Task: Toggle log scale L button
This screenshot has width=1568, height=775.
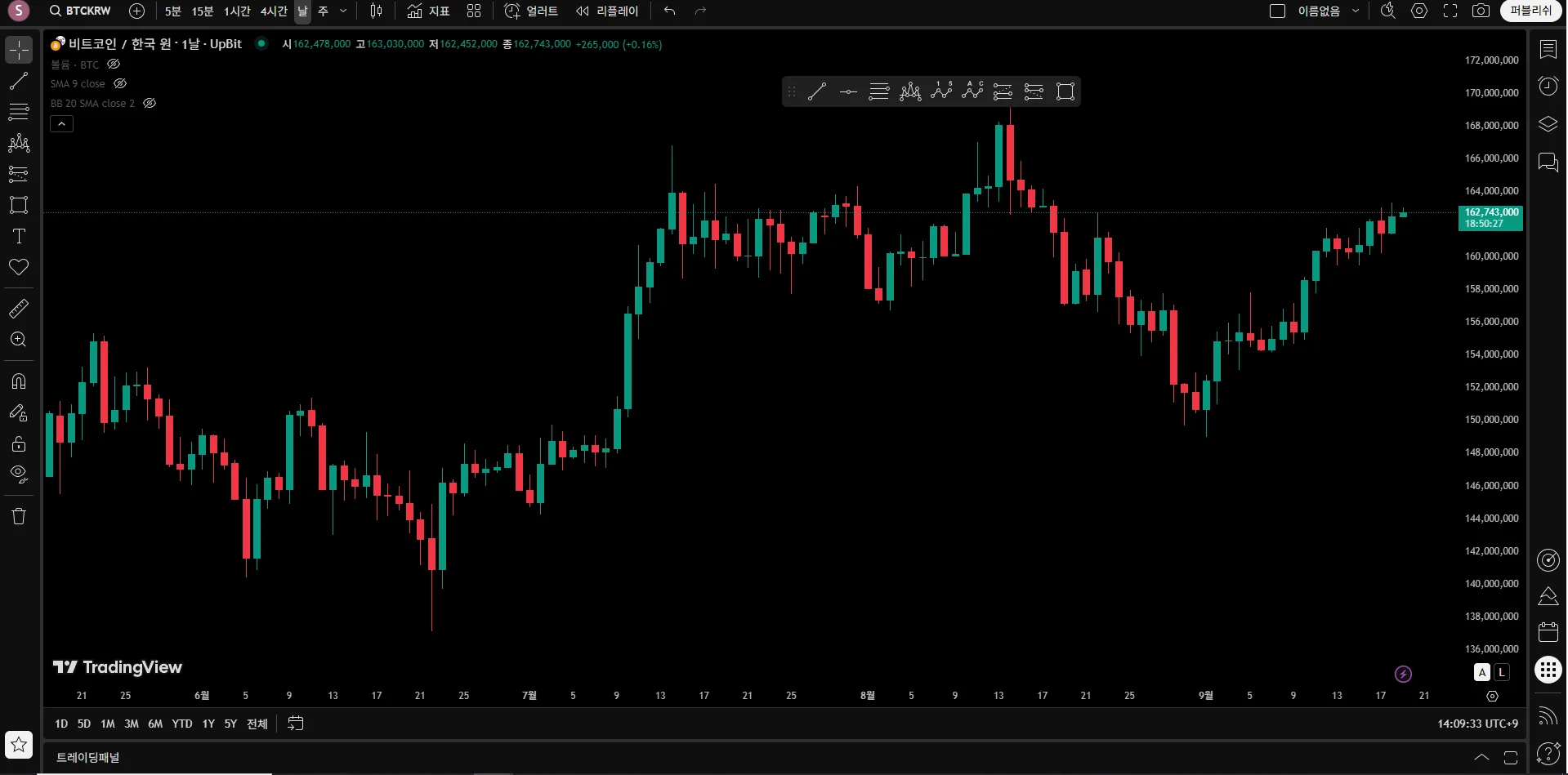Action: point(1502,673)
